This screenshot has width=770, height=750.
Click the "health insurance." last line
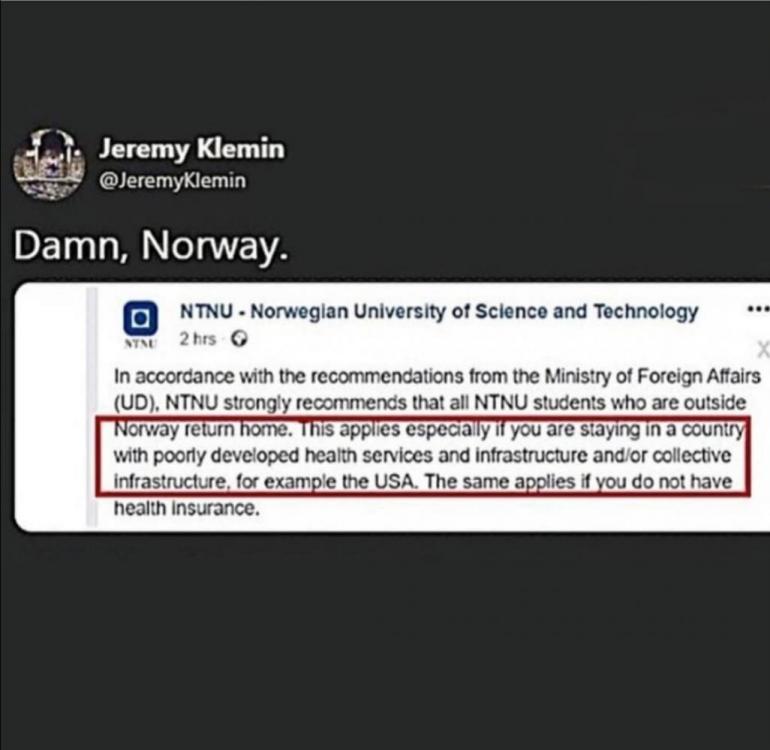186,508
